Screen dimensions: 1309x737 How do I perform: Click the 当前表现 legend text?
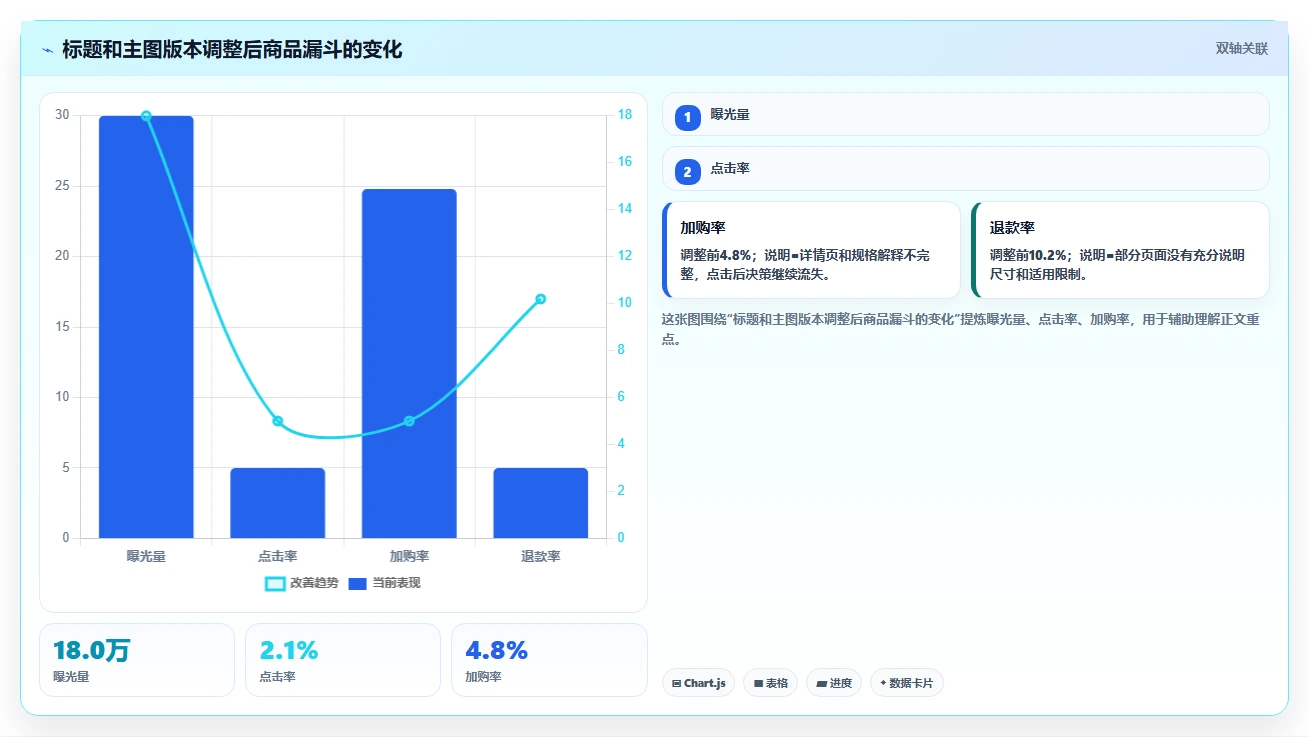pos(397,583)
